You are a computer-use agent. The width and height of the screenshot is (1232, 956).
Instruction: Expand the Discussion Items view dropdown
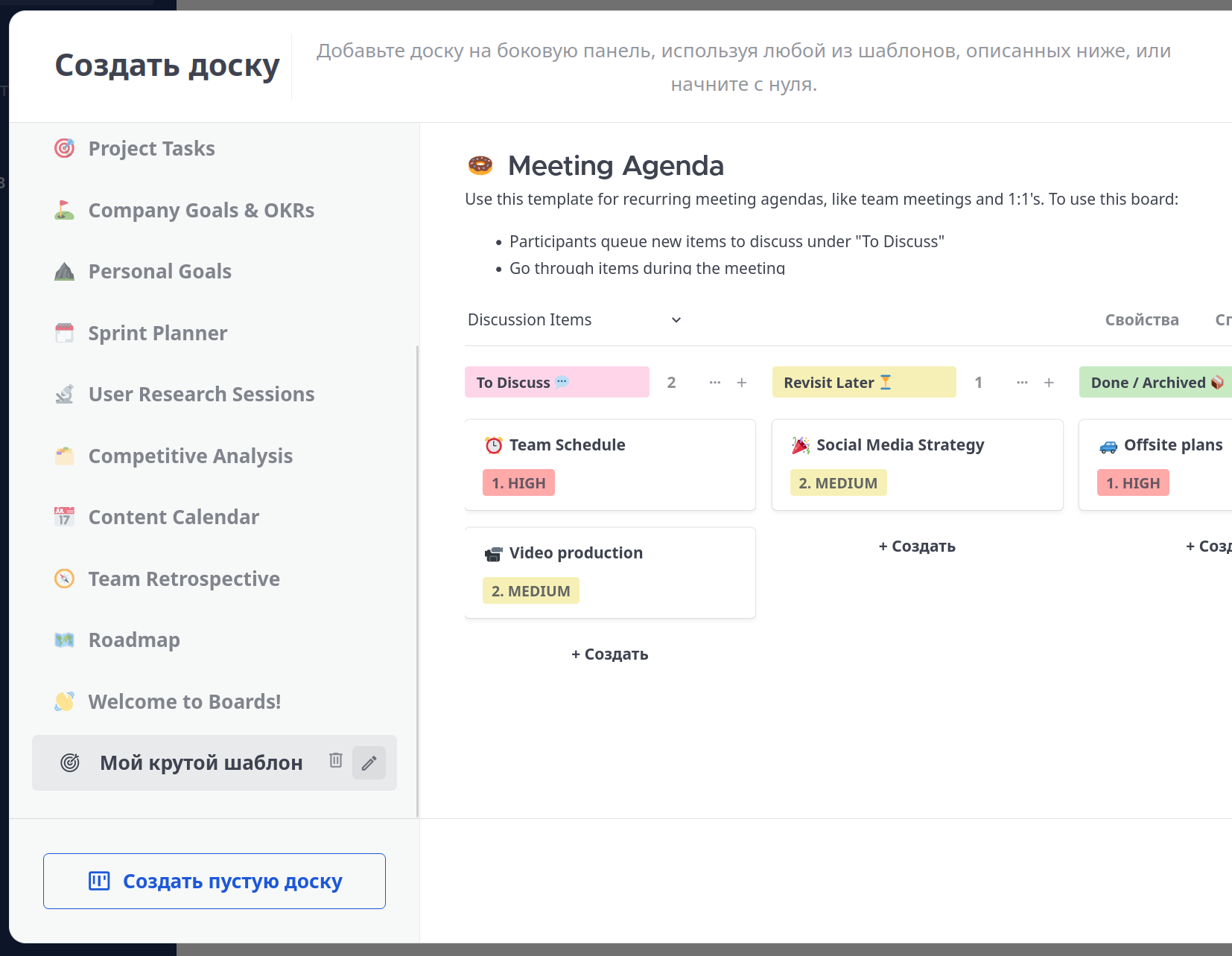[676, 320]
